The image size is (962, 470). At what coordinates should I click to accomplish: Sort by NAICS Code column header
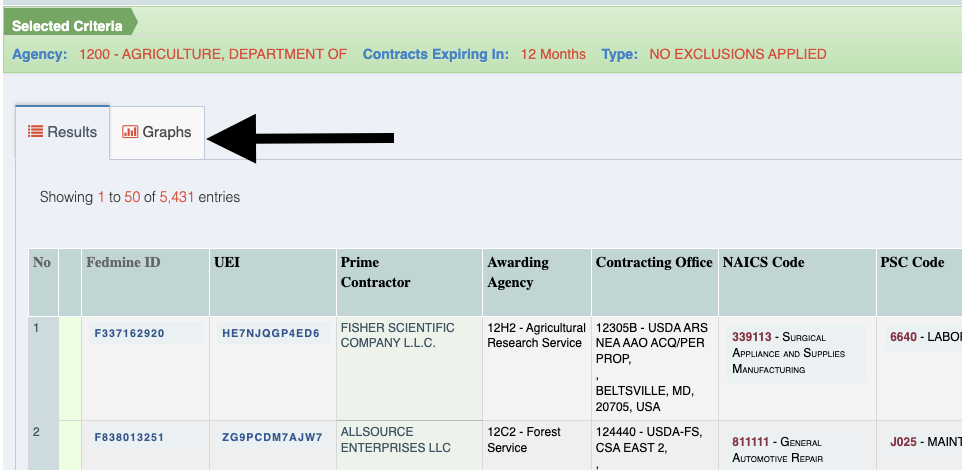pyautogui.click(x=763, y=263)
